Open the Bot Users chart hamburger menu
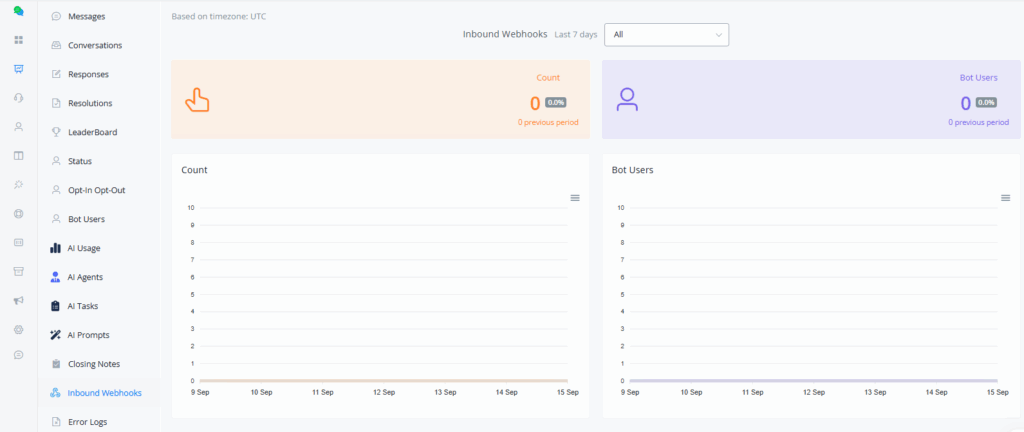 pyautogui.click(x=1005, y=198)
